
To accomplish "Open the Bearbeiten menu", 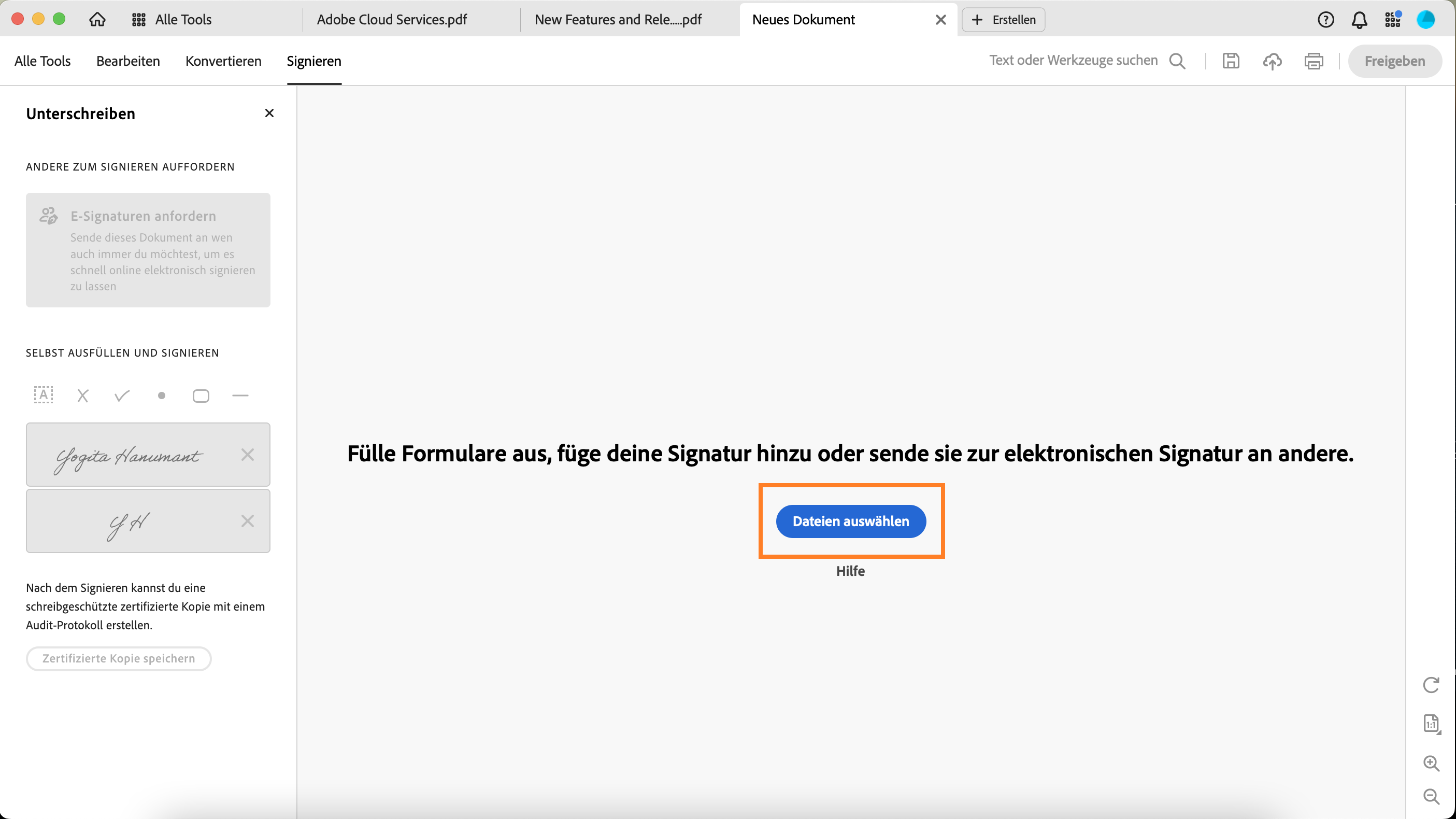I will coord(129,61).
